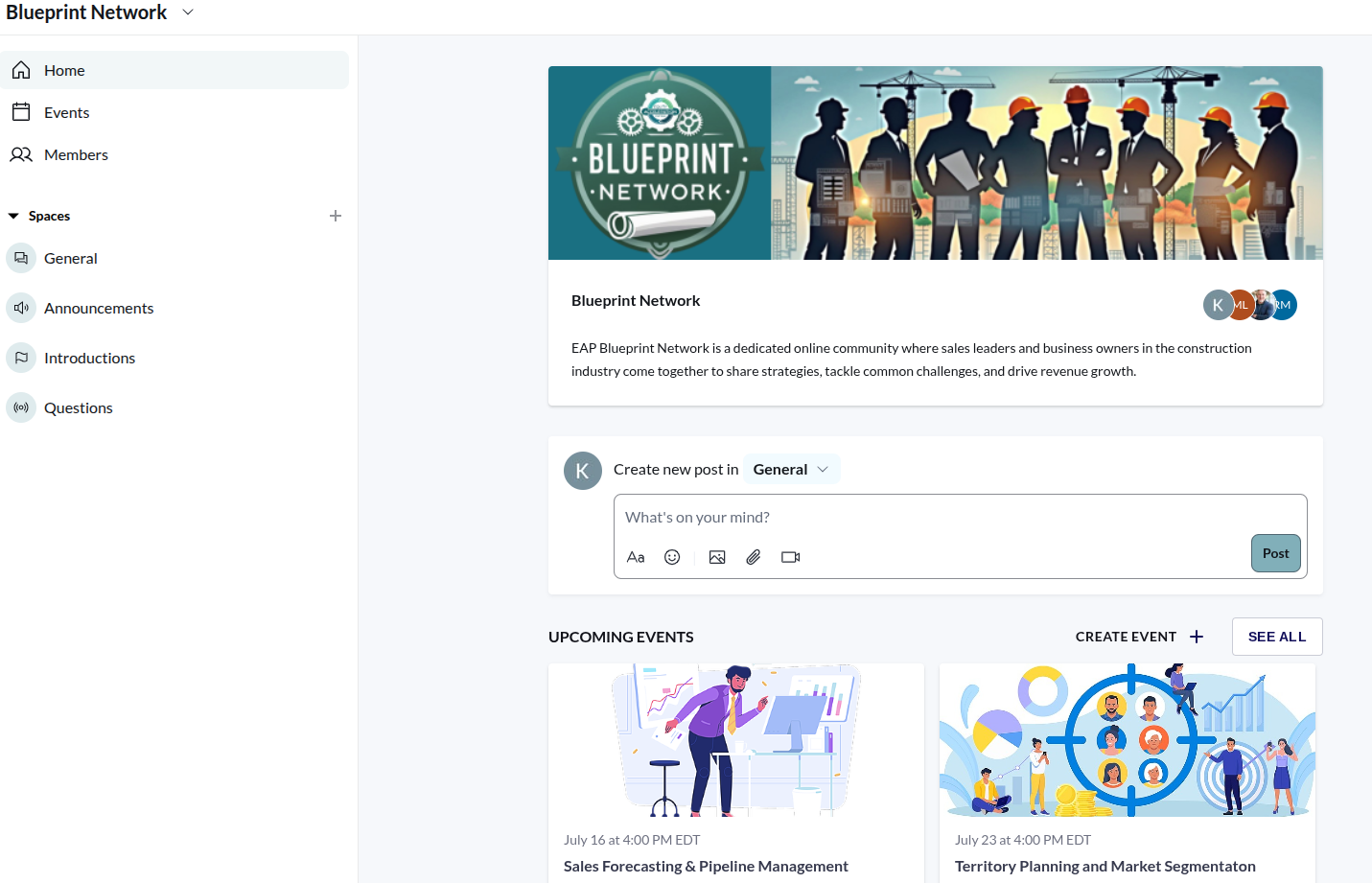Click the Create new post in label
1372x883 pixels.
tap(676, 469)
